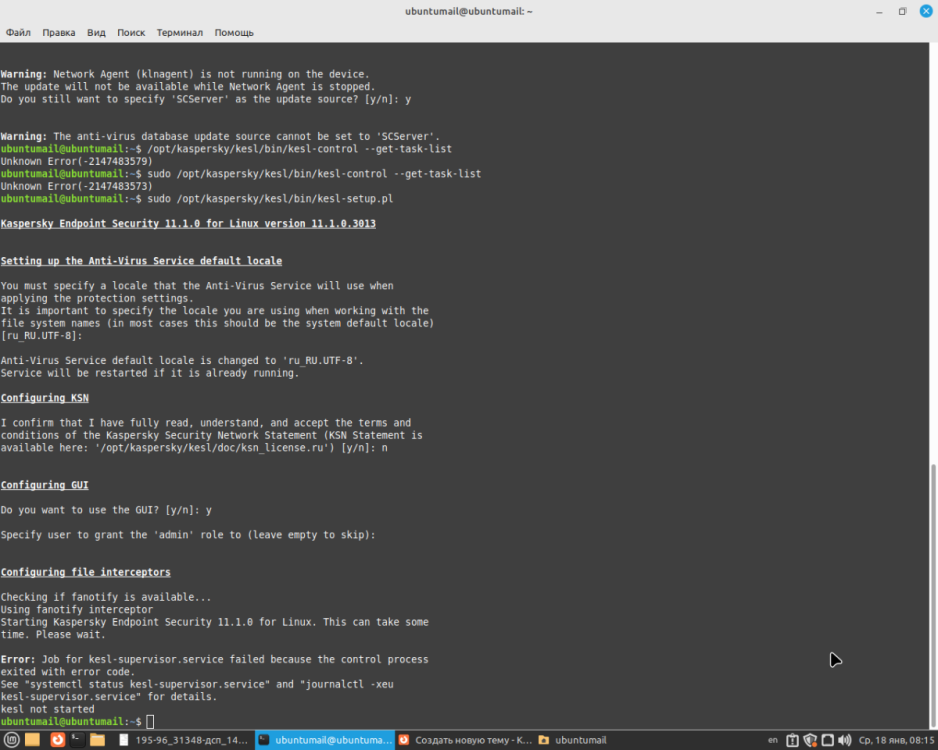
Task: Click the terminal cursor at the last prompt
Action: 150,722
